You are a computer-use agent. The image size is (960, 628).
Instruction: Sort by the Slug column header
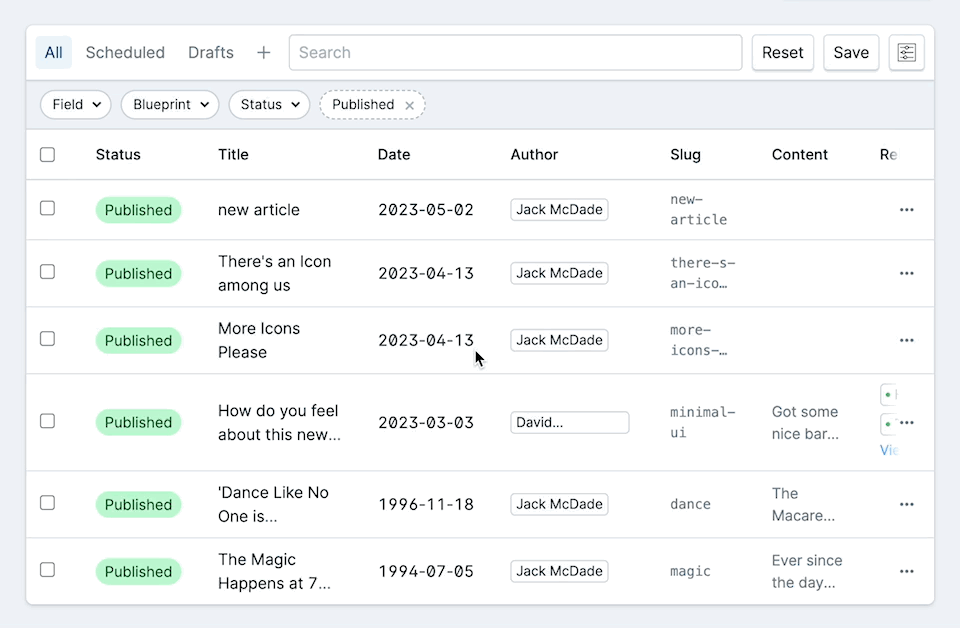click(685, 154)
